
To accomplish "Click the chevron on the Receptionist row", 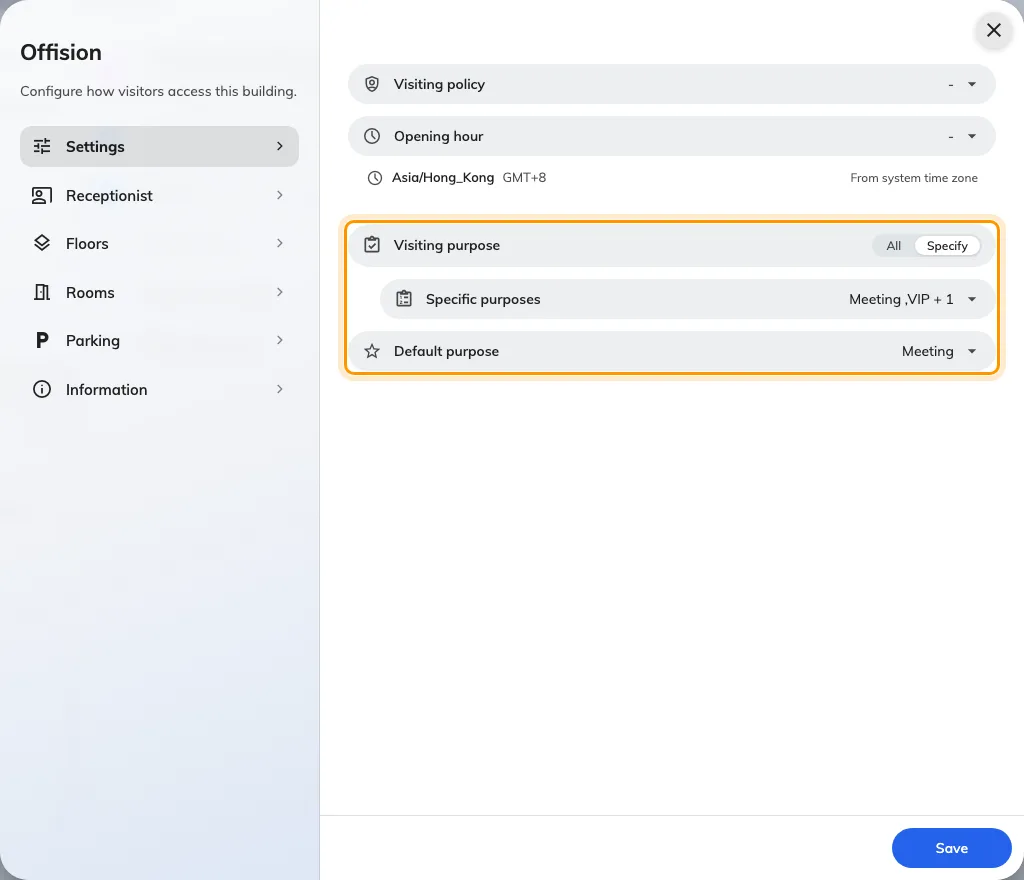I will pyautogui.click(x=280, y=195).
